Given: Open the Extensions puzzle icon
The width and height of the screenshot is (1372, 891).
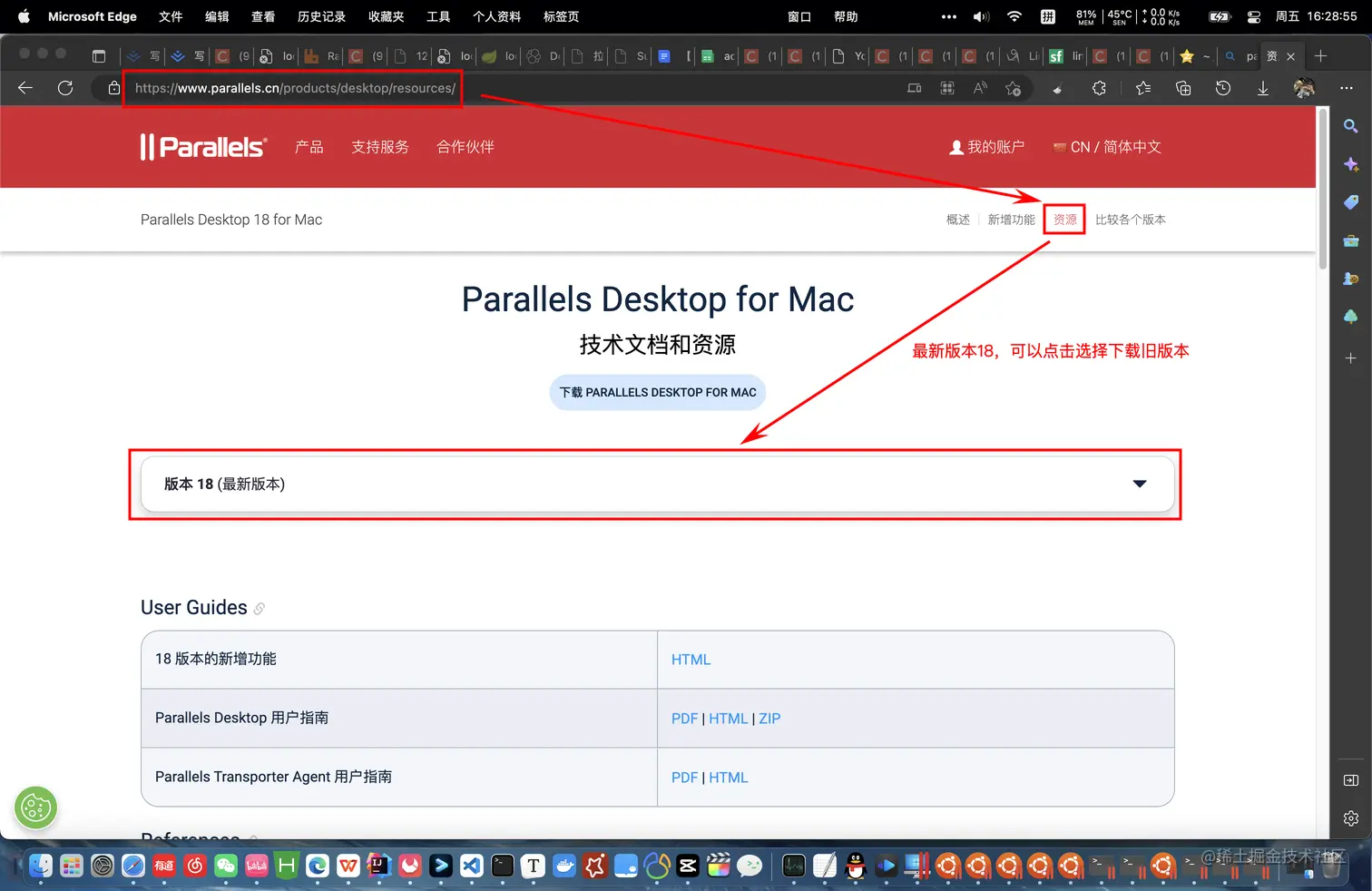Looking at the screenshot, I should point(1099,88).
